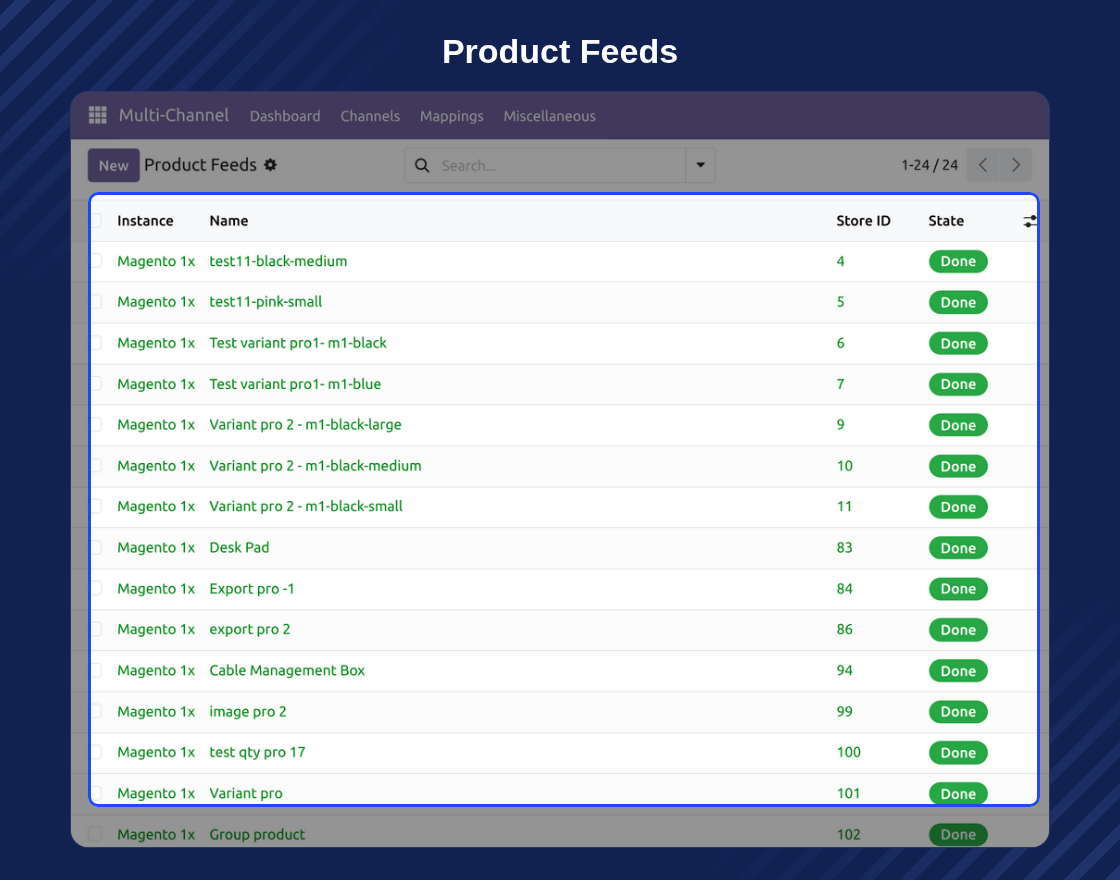The image size is (1120, 880).
Task: Open the image pro 2 feed
Action: (x=247, y=712)
